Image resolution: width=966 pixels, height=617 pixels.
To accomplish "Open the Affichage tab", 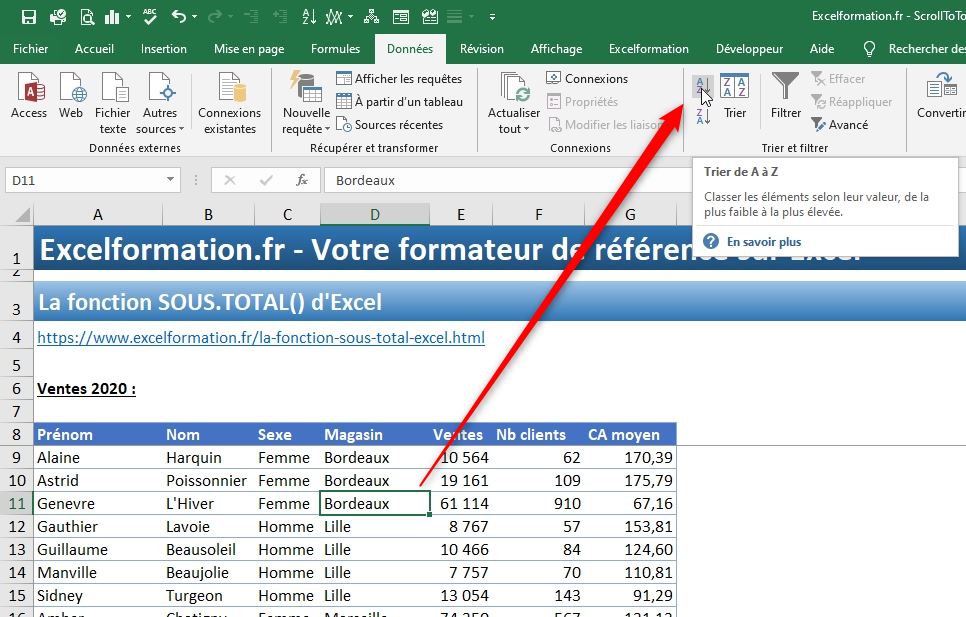I will [x=556, y=49].
